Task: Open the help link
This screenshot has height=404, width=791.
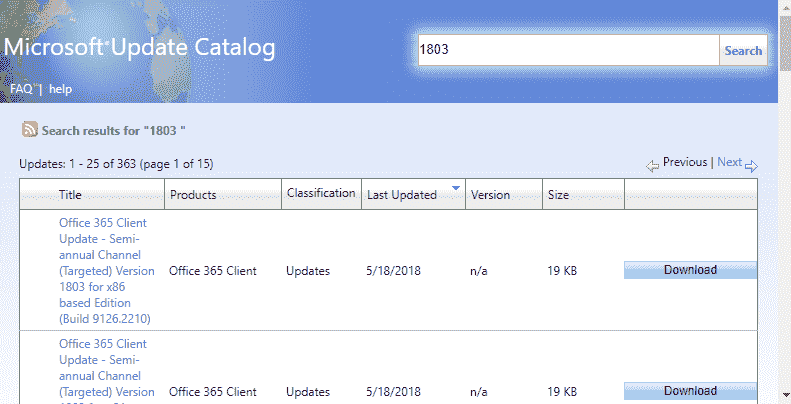Action: click(61, 89)
